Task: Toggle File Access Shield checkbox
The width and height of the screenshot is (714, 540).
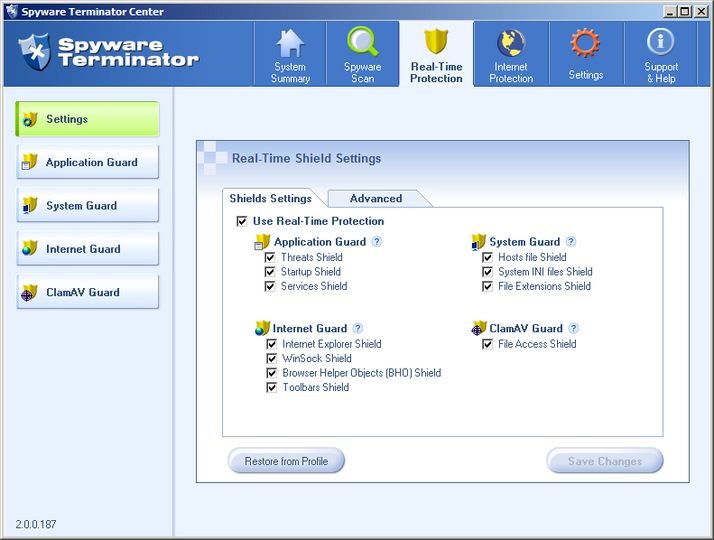Action: coord(487,344)
